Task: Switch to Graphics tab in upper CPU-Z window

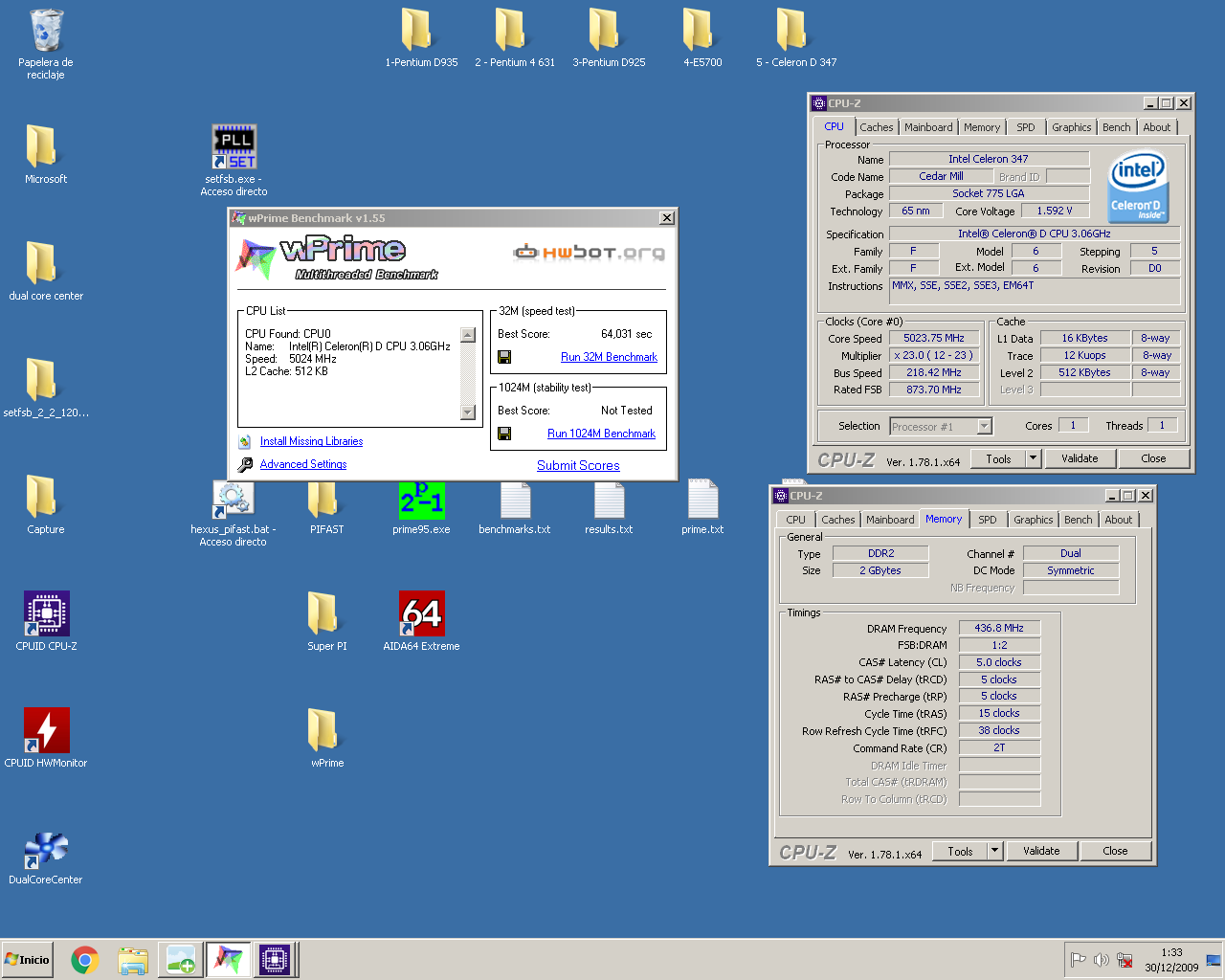Action: click(1071, 127)
